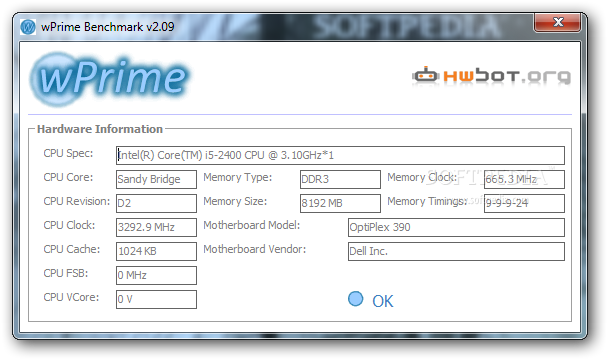Select the Memory Clock field 665.3 MHz
608x360 pixels.
click(524, 179)
